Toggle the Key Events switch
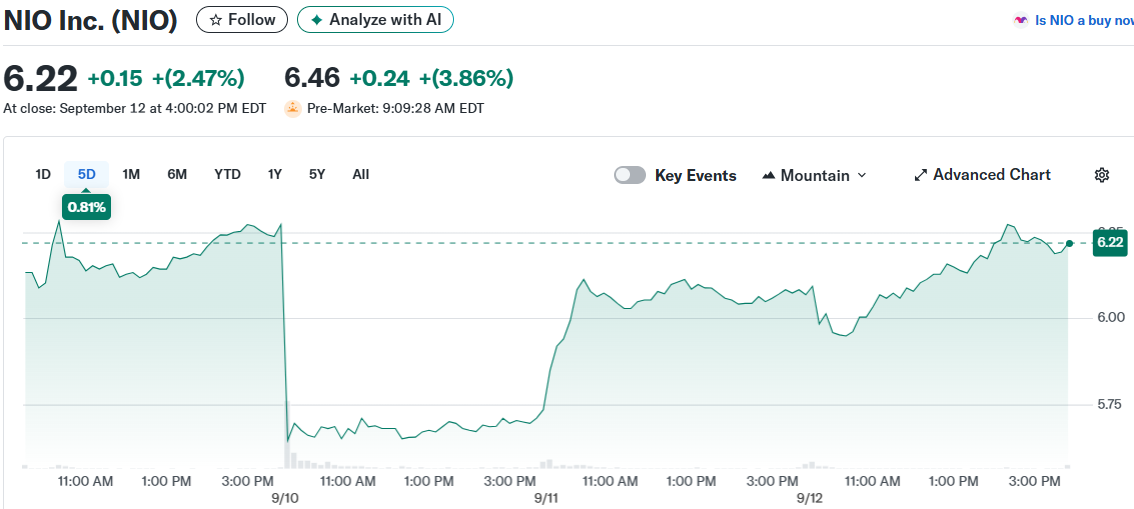1134x509 pixels. pyautogui.click(x=630, y=175)
